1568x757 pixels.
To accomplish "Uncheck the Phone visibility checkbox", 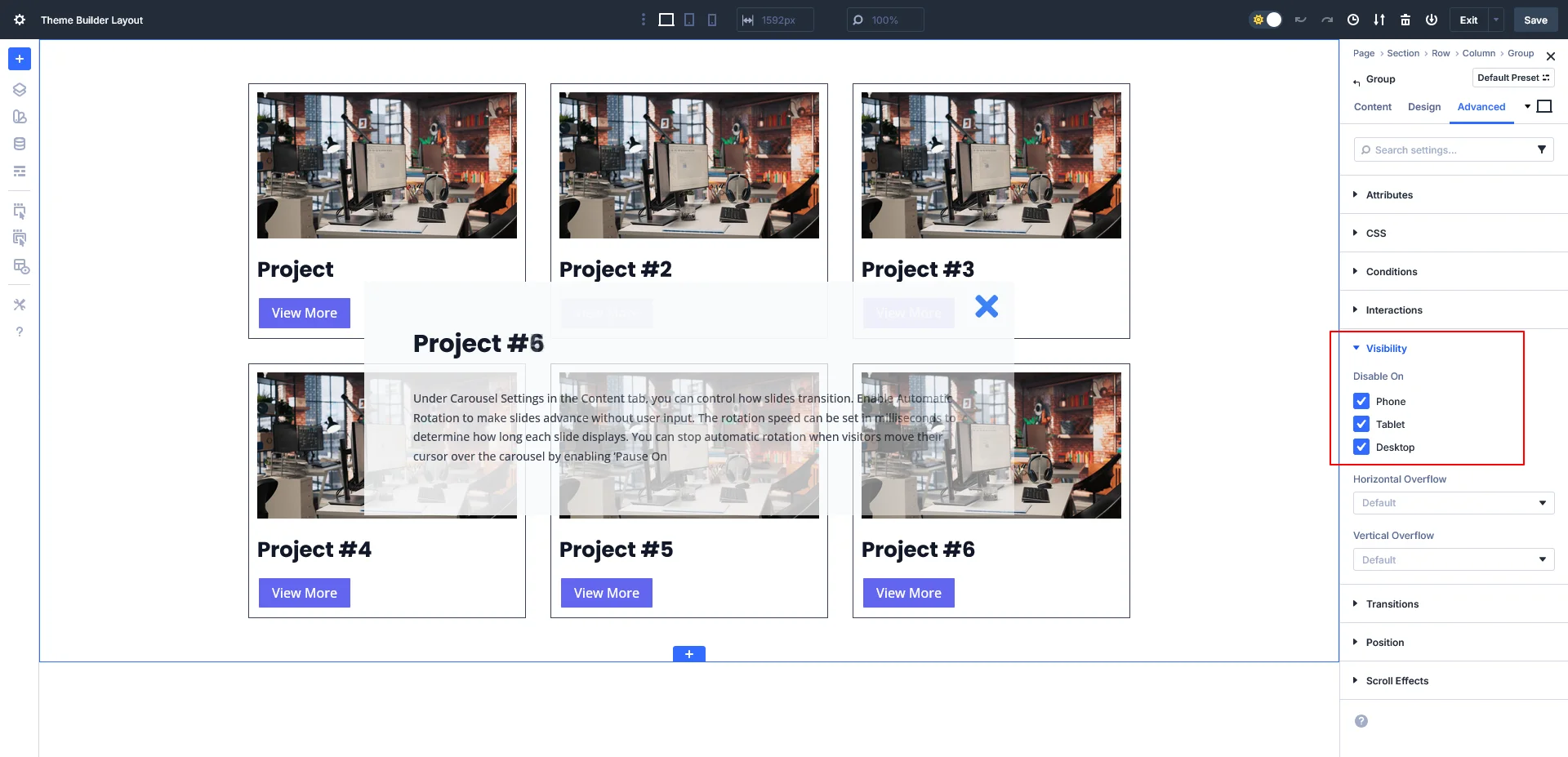I will 1361,401.
